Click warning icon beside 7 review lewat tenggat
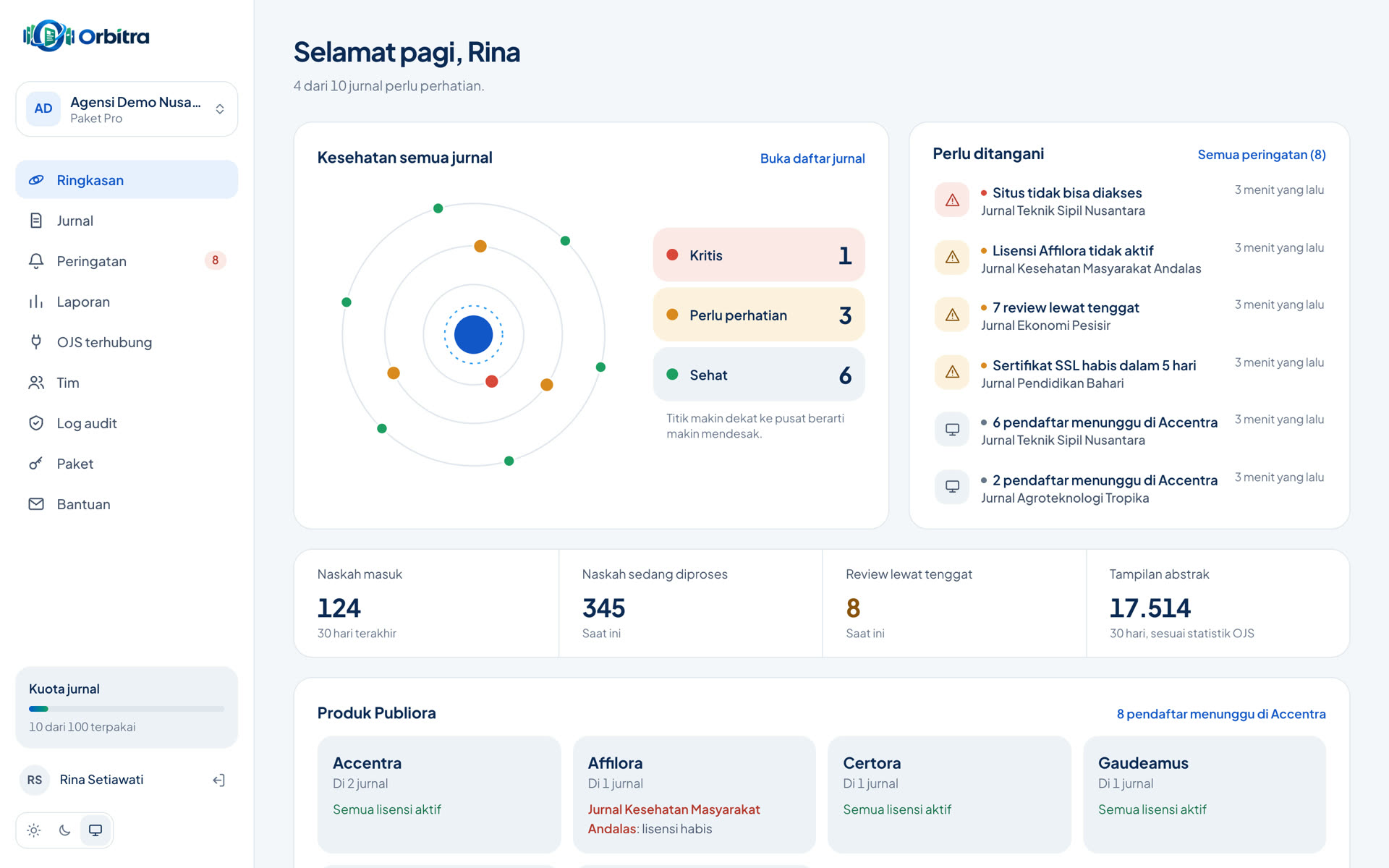1389x868 pixels. (952, 315)
